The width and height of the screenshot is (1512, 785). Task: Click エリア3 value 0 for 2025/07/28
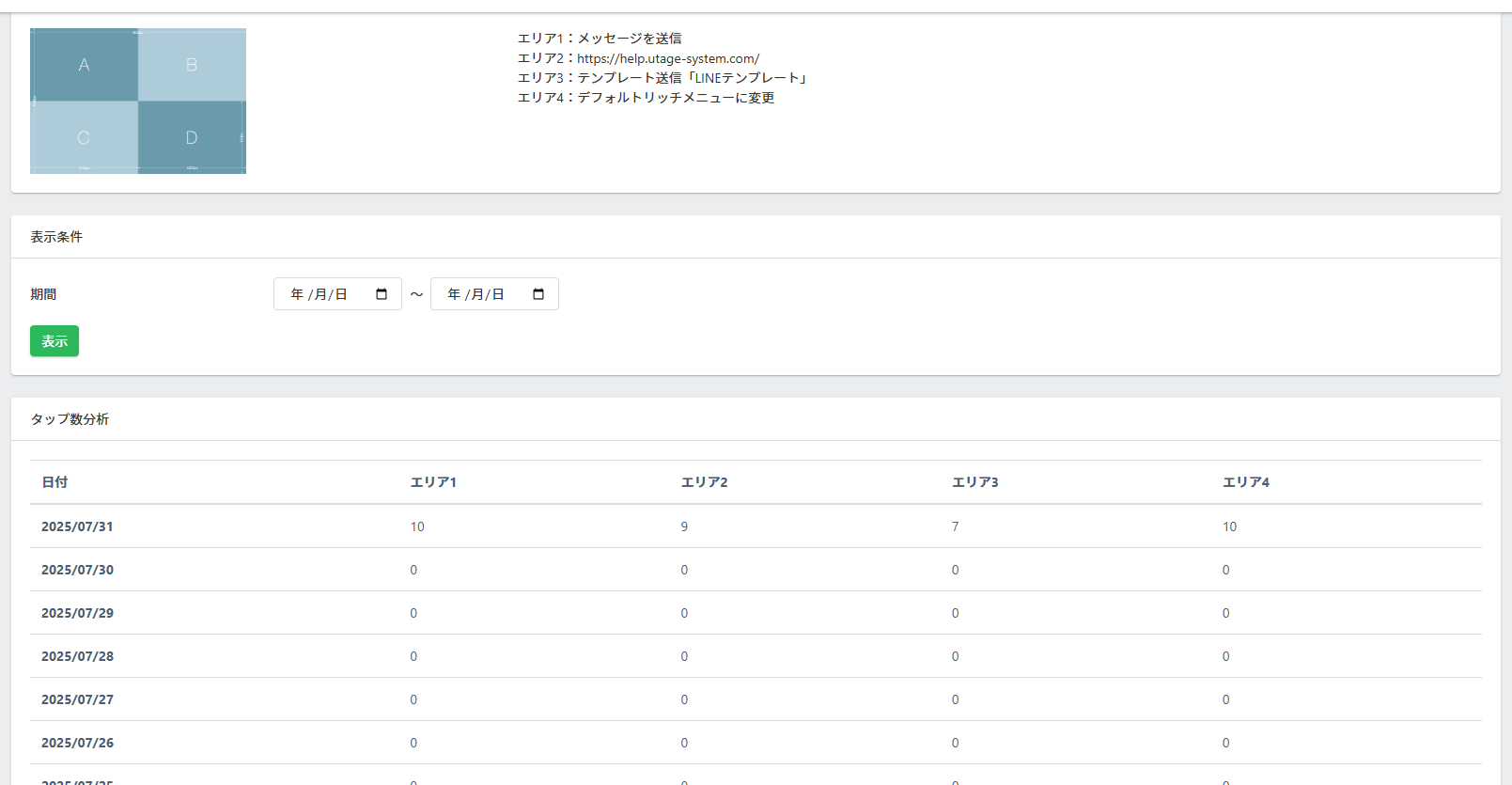pos(955,656)
